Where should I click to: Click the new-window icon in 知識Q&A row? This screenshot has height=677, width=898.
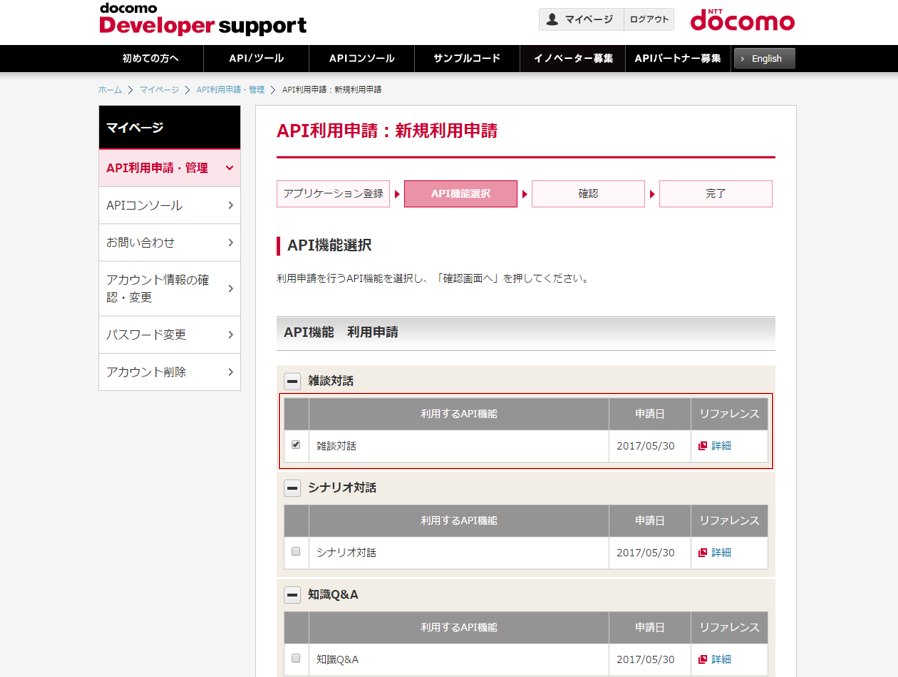pos(703,660)
